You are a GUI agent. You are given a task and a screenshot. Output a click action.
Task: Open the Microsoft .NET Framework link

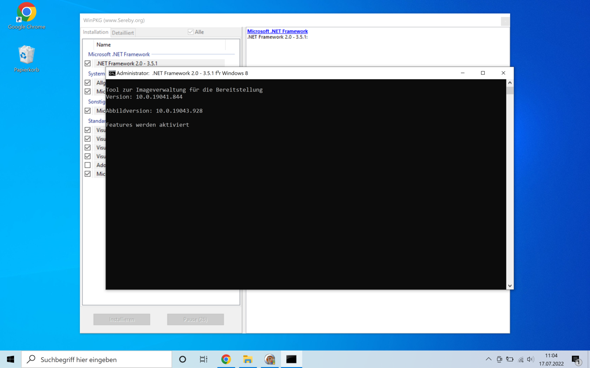(x=277, y=31)
